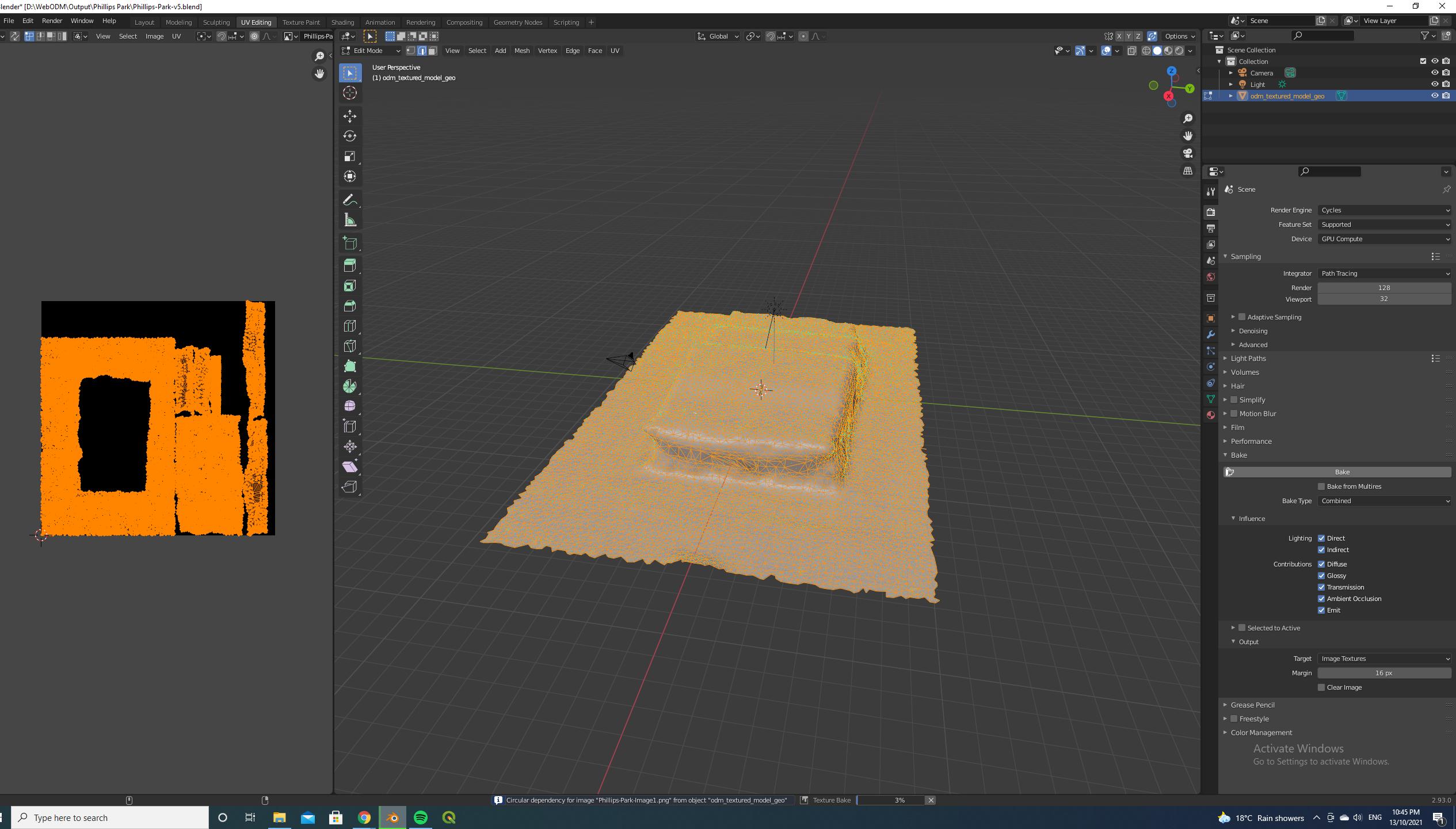This screenshot has width=1456, height=829.
Task: Click the Measure tool icon
Action: coord(349,219)
